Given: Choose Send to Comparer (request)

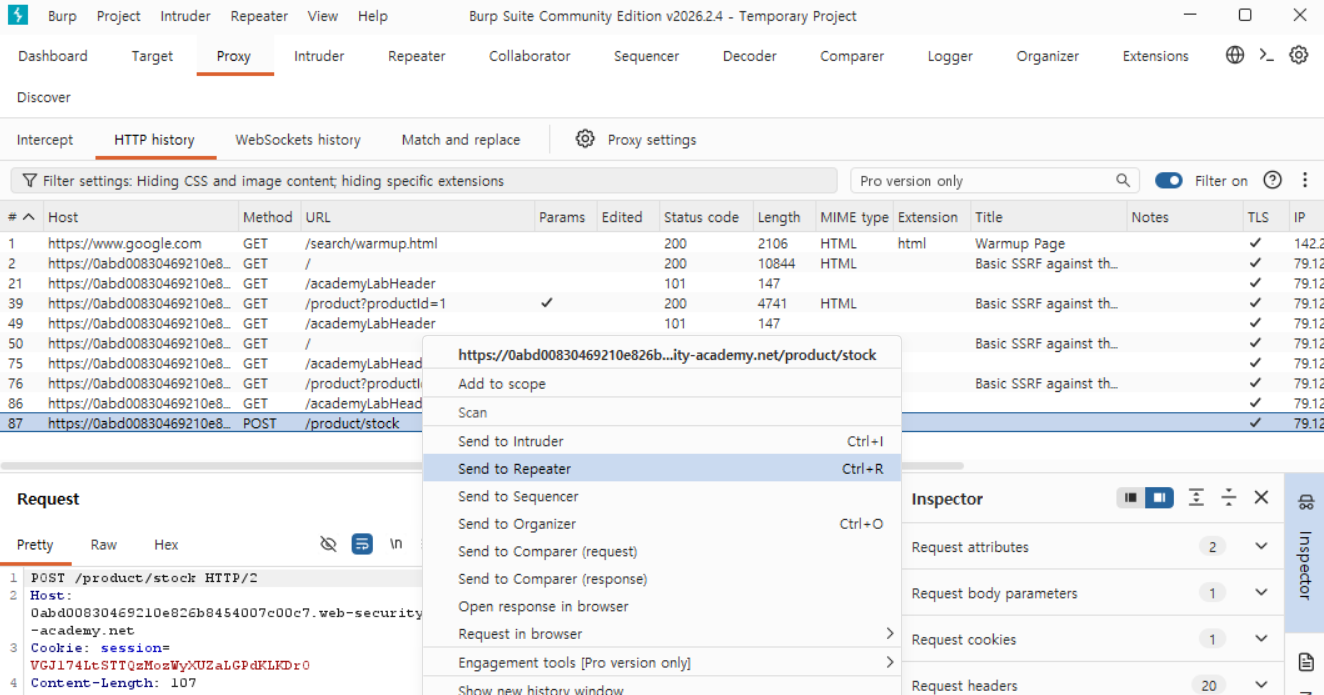Looking at the screenshot, I should [662, 551].
